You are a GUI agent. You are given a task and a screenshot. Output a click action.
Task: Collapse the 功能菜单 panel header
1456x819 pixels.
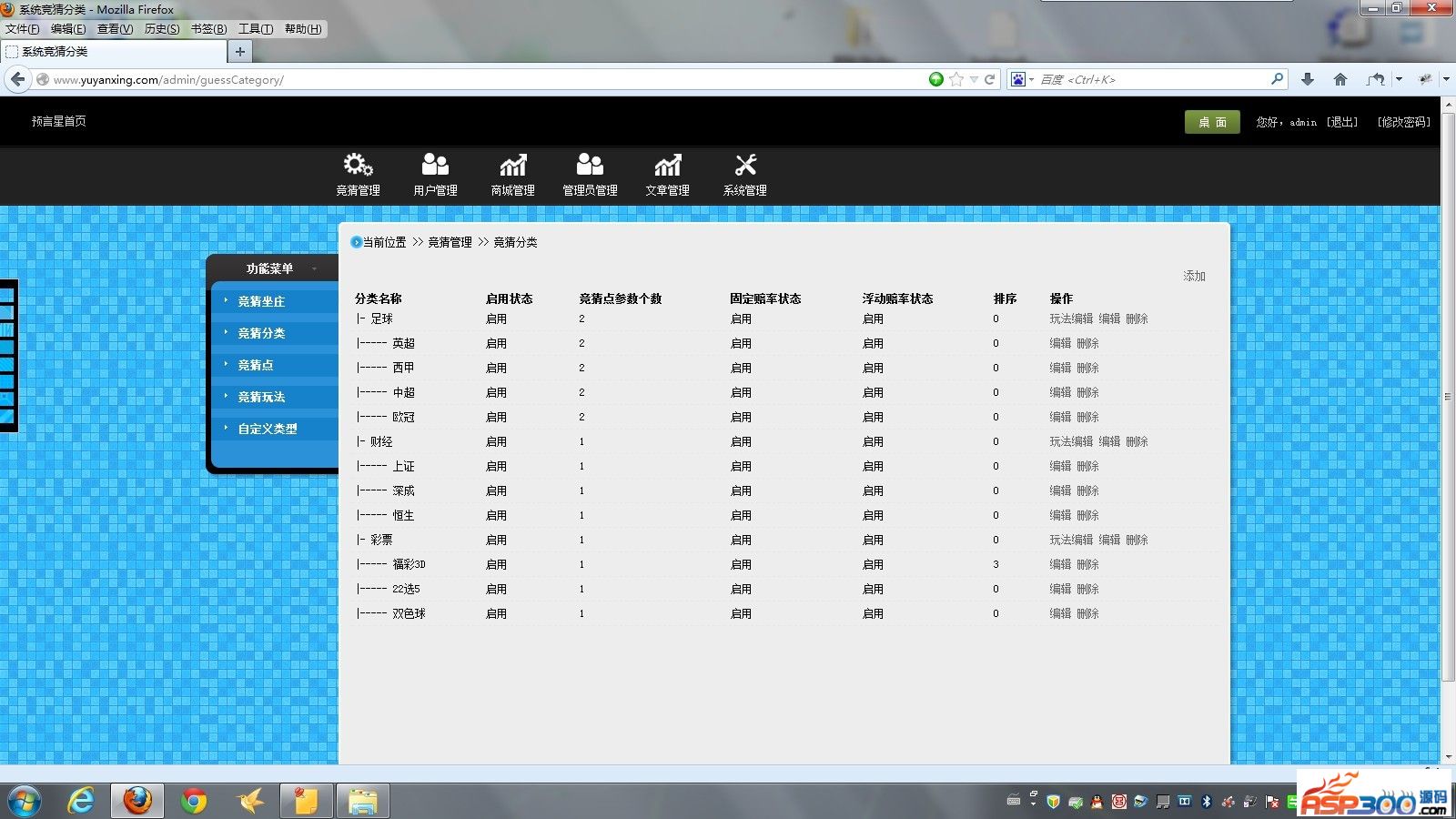click(x=273, y=268)
